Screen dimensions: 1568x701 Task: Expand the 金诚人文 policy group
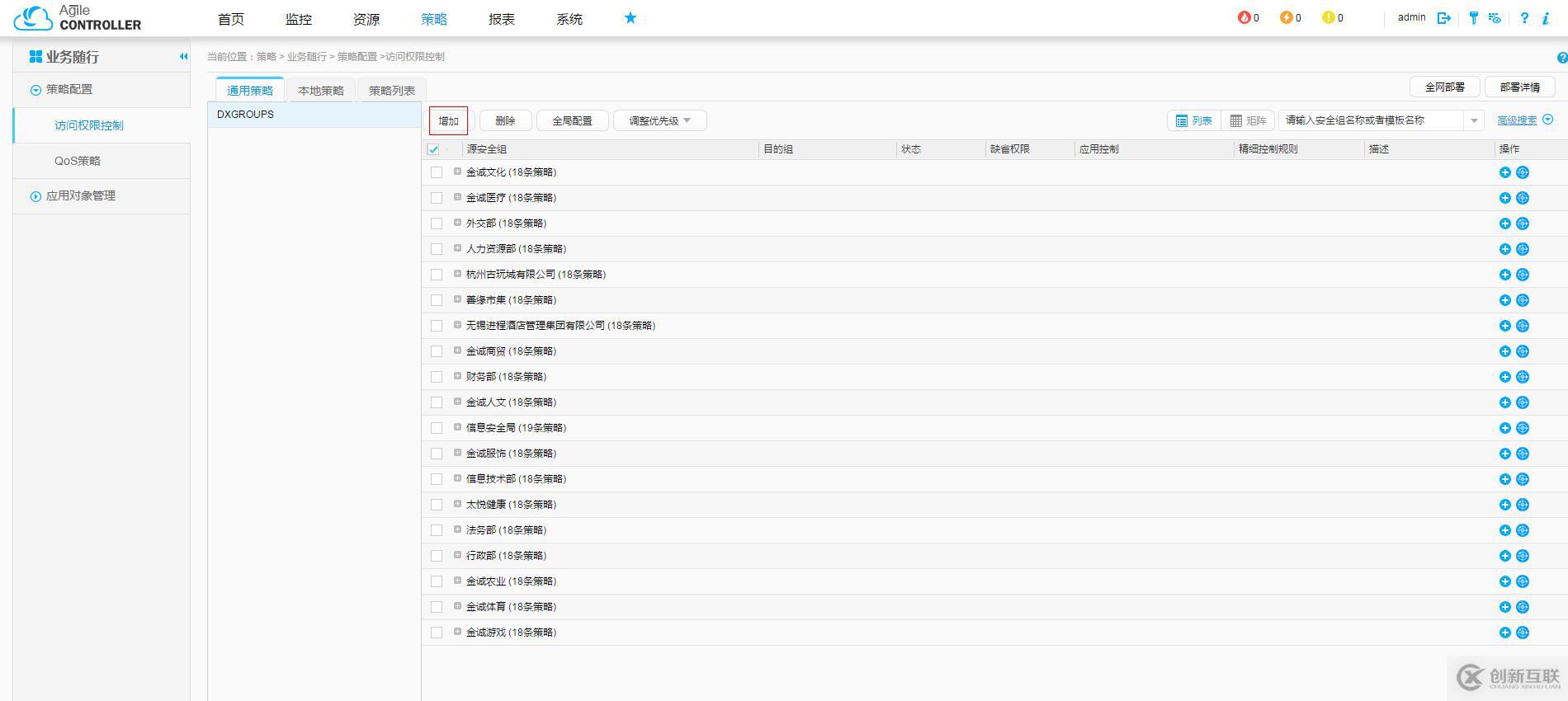pyautogui.click(x=457, y=402)
